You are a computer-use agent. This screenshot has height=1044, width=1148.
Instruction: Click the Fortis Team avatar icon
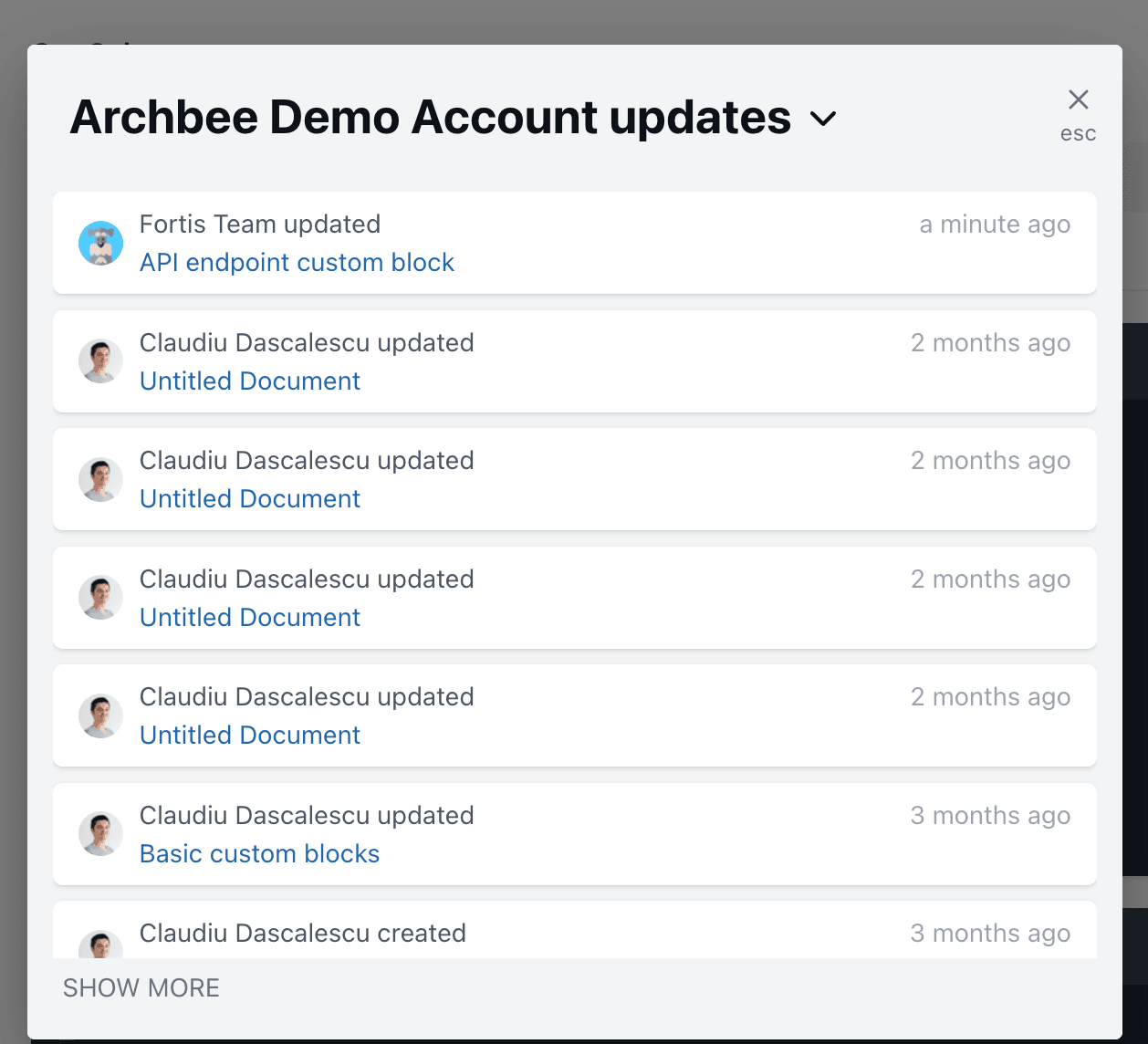(100, 243)
